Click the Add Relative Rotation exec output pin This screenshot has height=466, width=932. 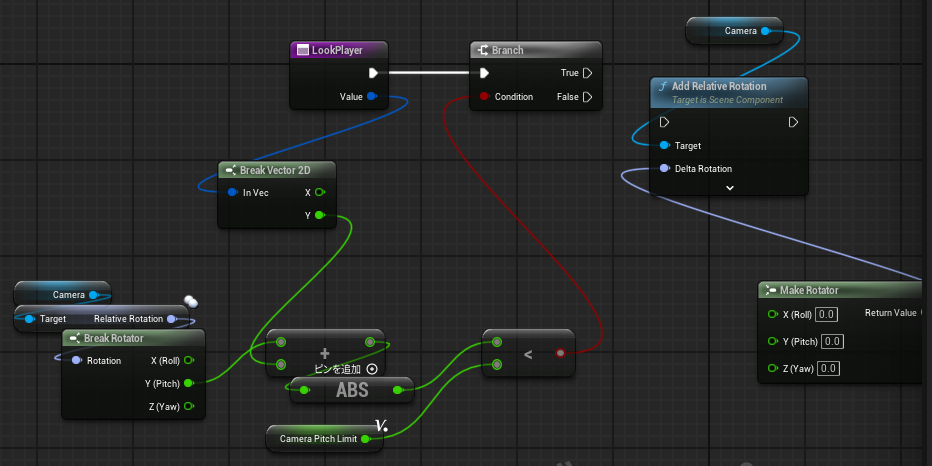click(793, 122)
